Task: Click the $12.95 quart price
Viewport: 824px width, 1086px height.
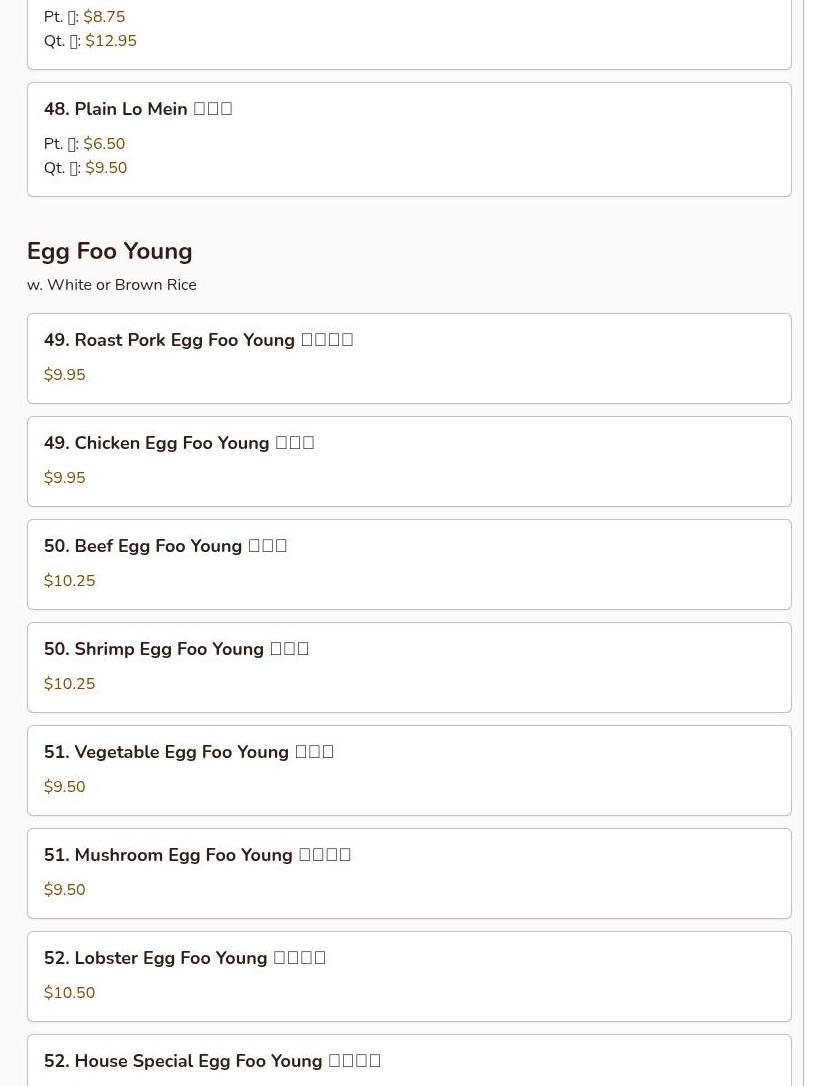Action: pyautogui.click(x=111, y=41)
